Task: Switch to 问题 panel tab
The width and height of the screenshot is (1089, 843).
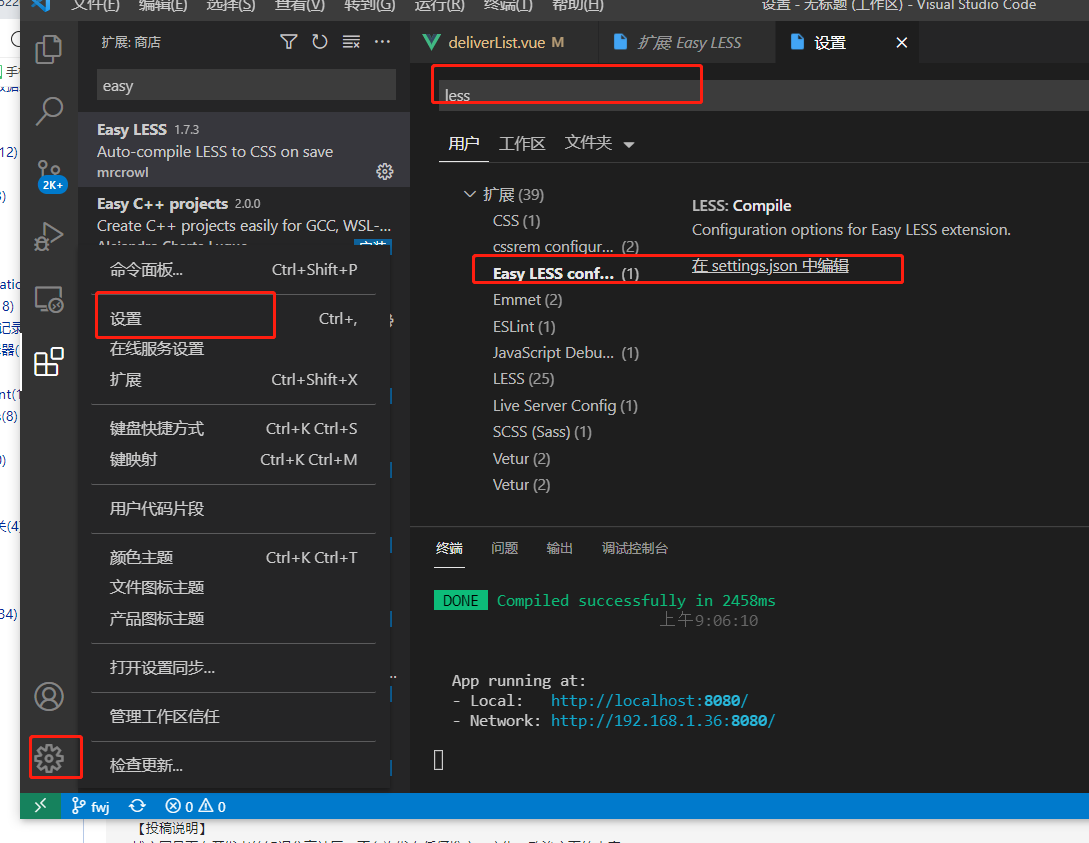Action: pyautogui.click(x=505, y=549)
